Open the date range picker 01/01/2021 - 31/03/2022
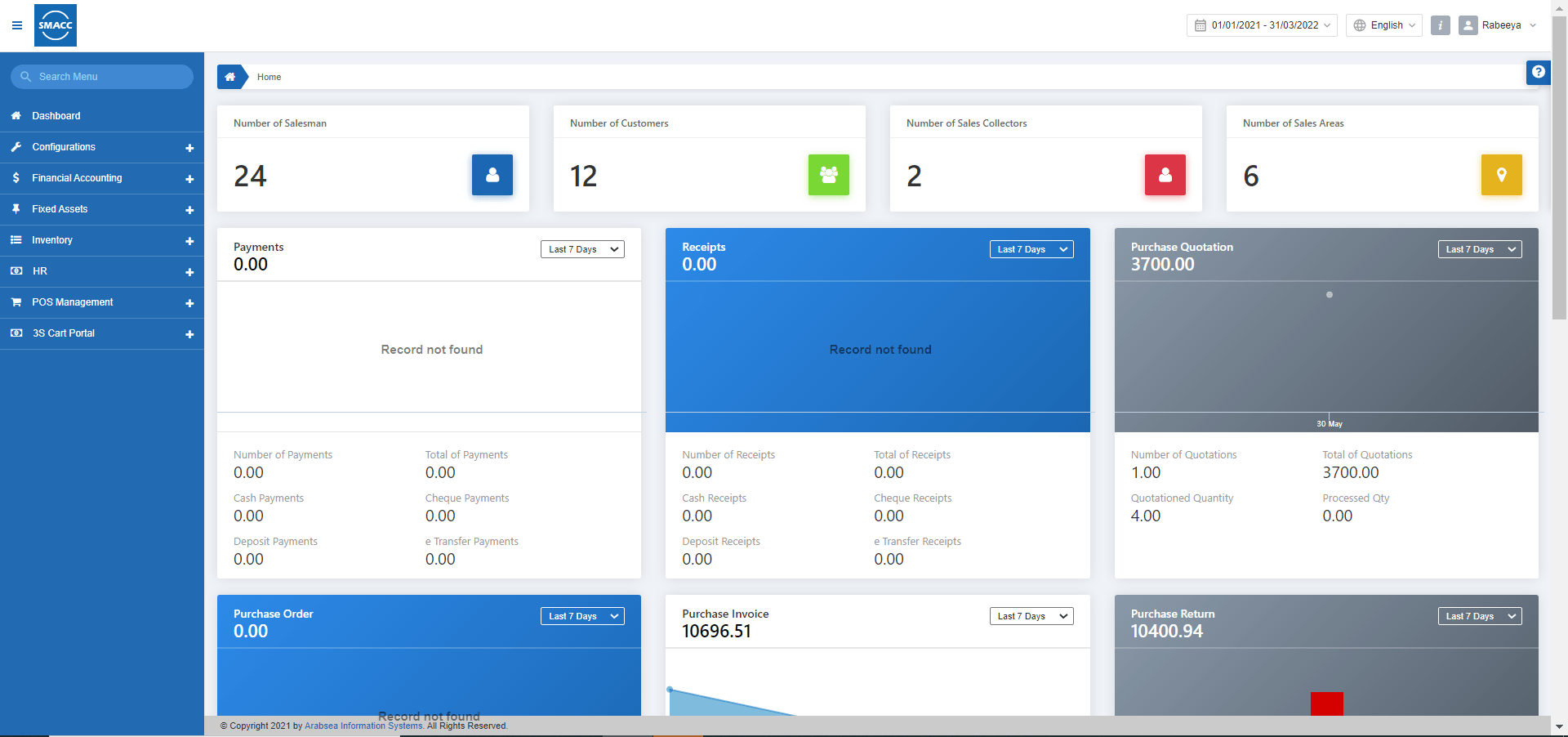 coord(1261,25)
